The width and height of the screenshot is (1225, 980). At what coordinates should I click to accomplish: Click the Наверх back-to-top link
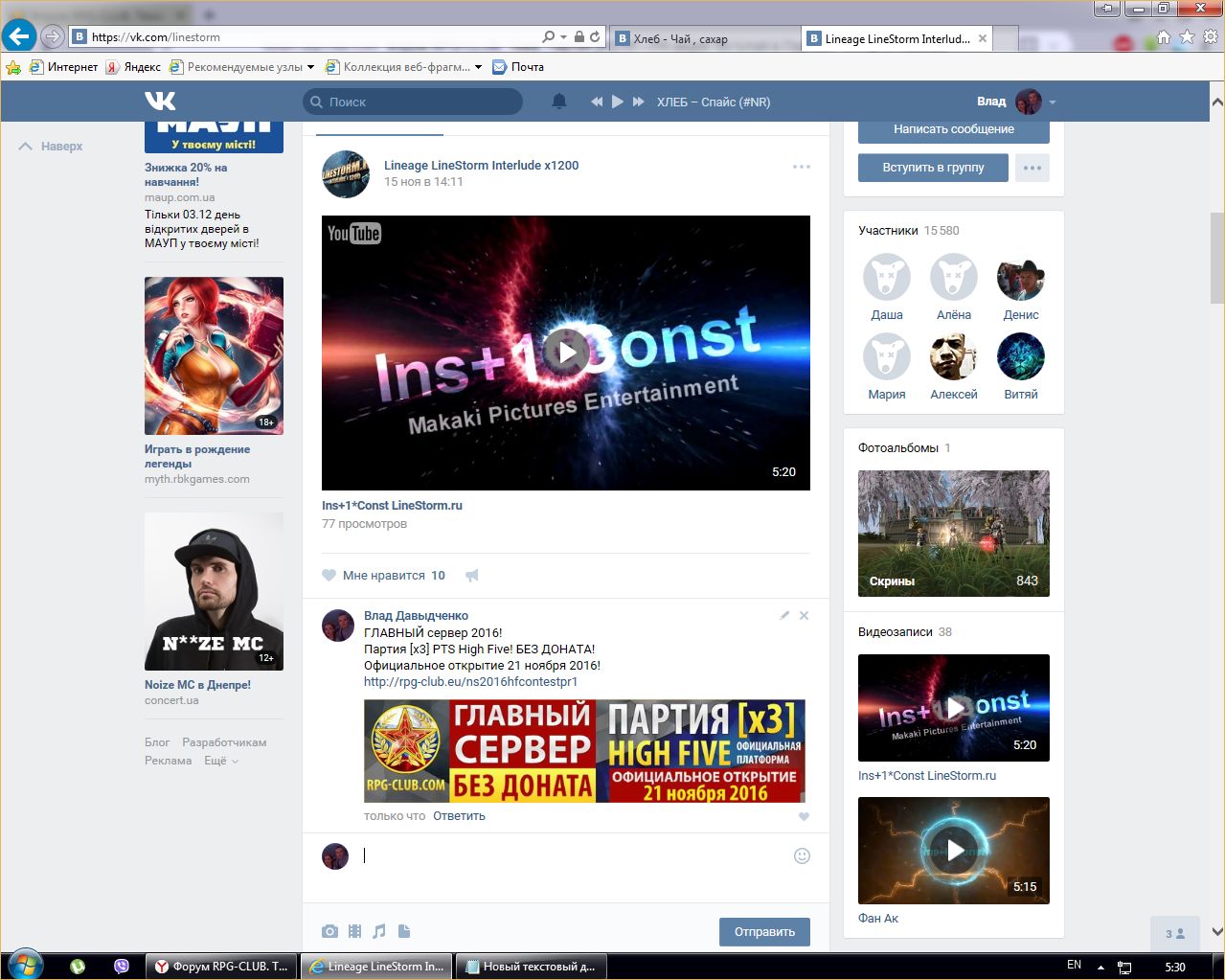52,147
